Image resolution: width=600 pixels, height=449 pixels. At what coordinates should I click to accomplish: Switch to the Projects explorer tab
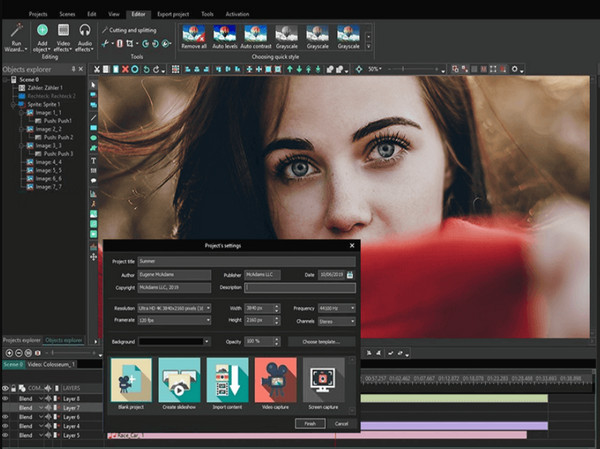pyautogui.click(x=21, y=340)
